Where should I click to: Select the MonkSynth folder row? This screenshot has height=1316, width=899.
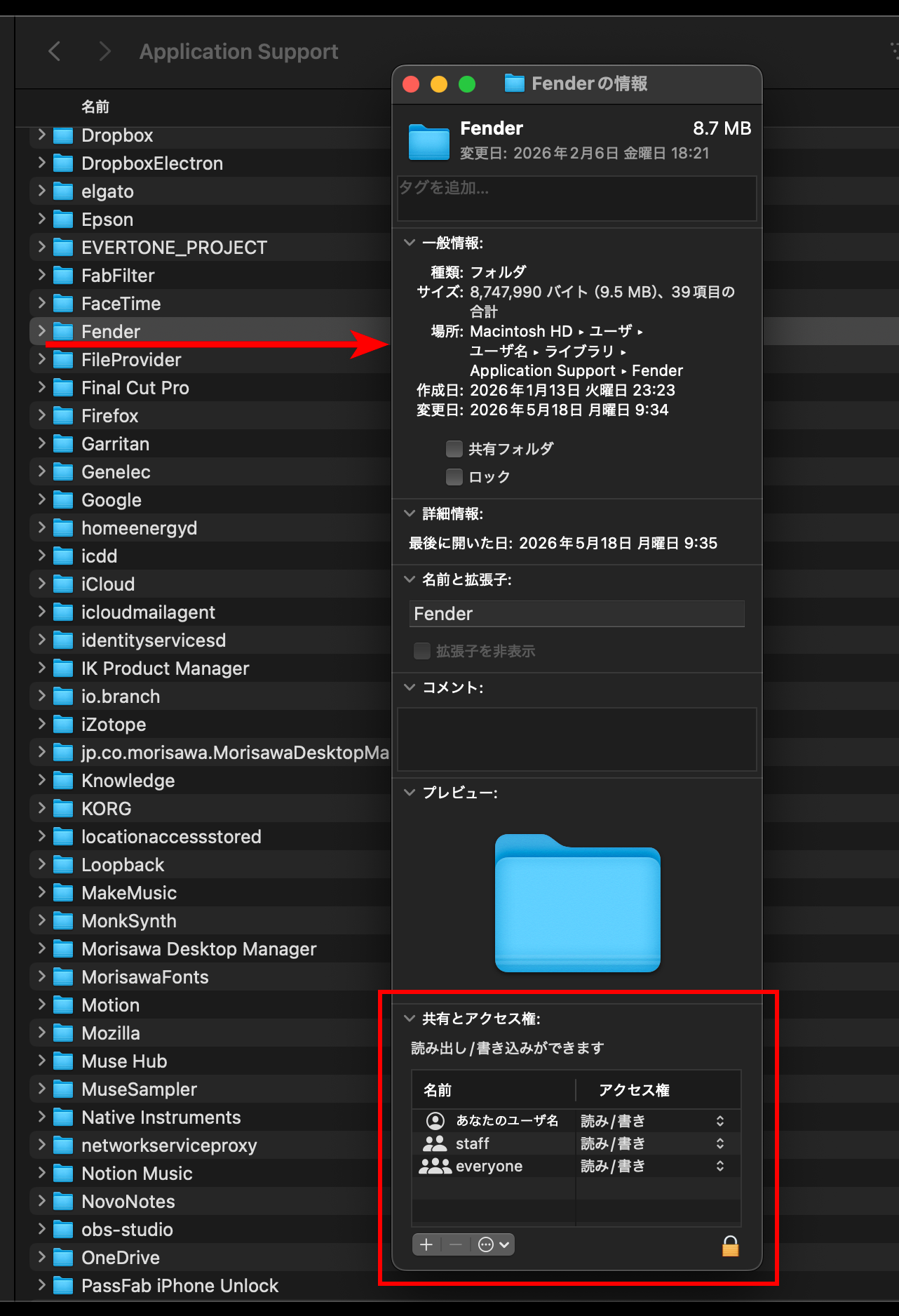[x=210, y=921]
